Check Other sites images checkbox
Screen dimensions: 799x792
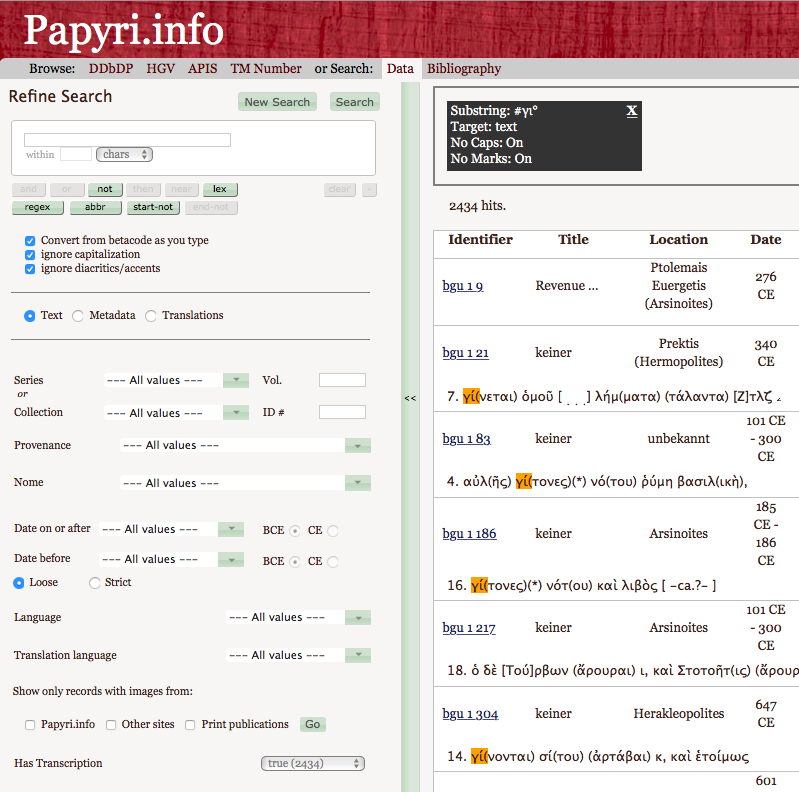(111, 725)
